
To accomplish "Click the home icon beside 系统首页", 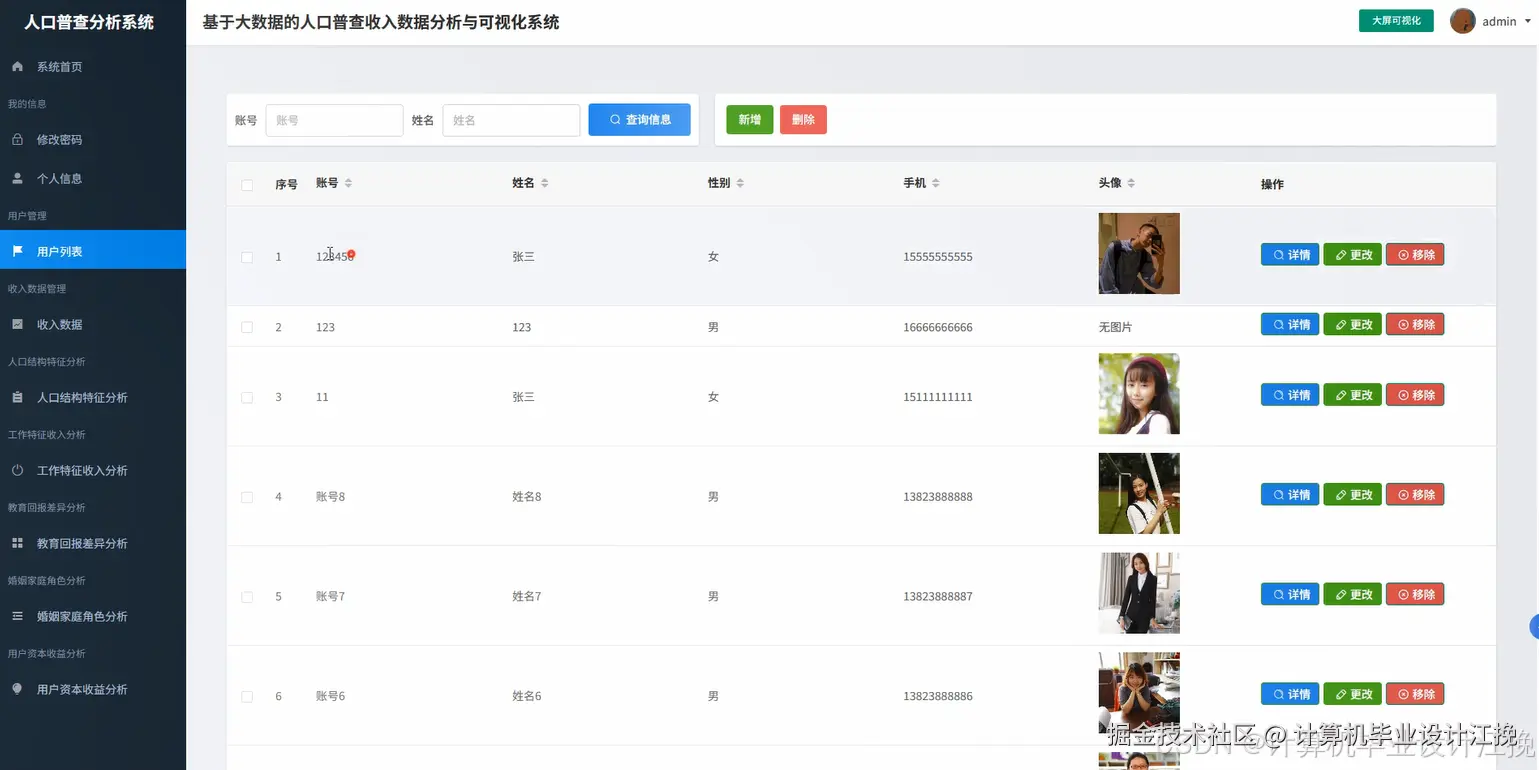I will click(x=17, y=67).
